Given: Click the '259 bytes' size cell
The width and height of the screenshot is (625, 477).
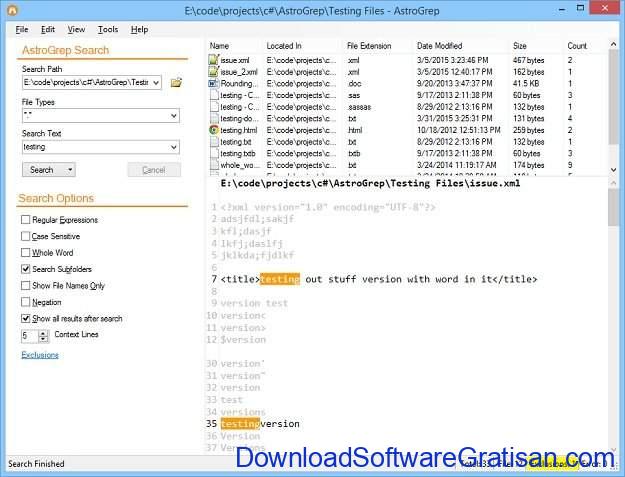Looking at the screenshot, I should pos(528,130).
